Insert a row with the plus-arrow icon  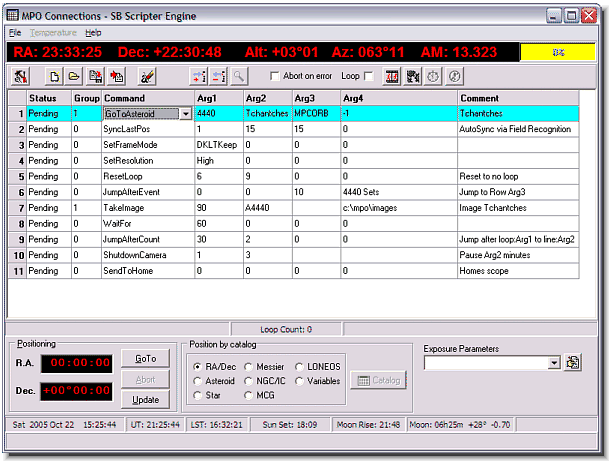[198, 76]
